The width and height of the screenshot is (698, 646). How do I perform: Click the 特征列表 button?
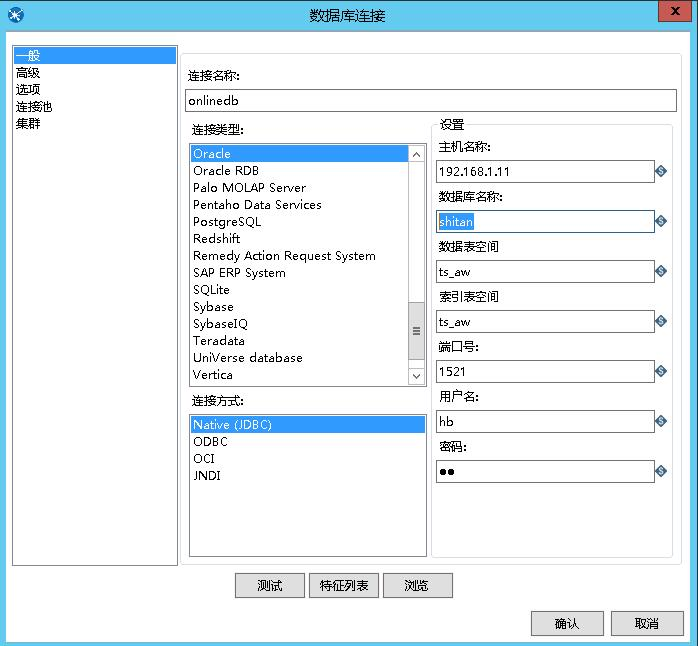click(344, 585)
